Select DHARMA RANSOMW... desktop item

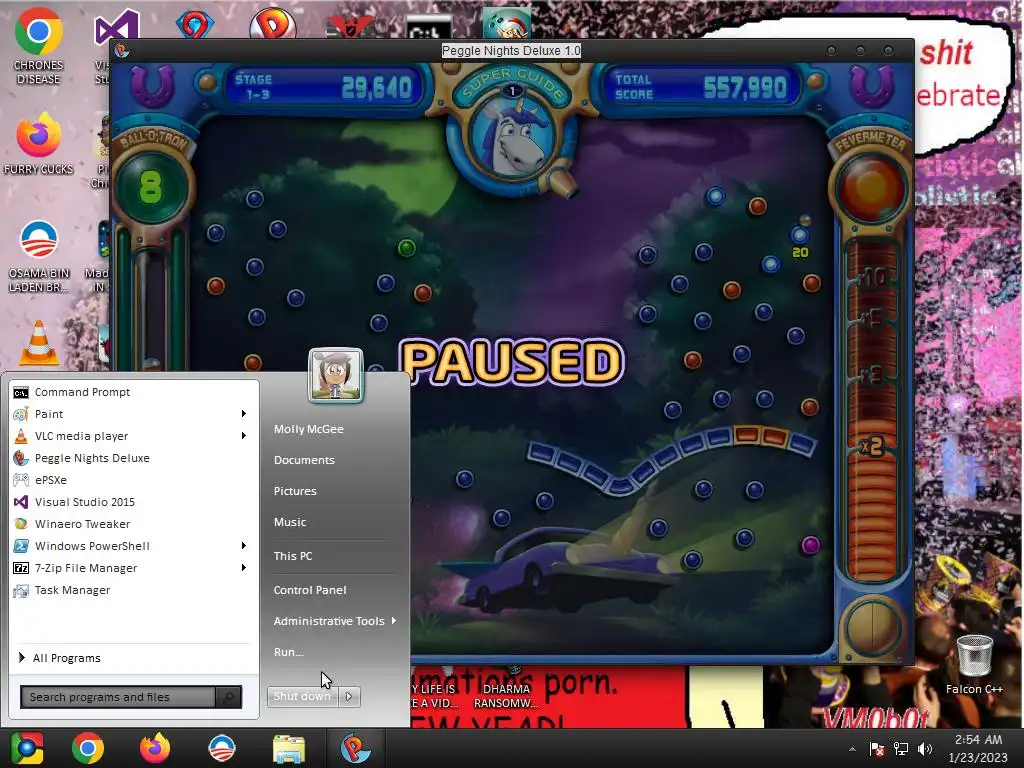pos(506,696)
